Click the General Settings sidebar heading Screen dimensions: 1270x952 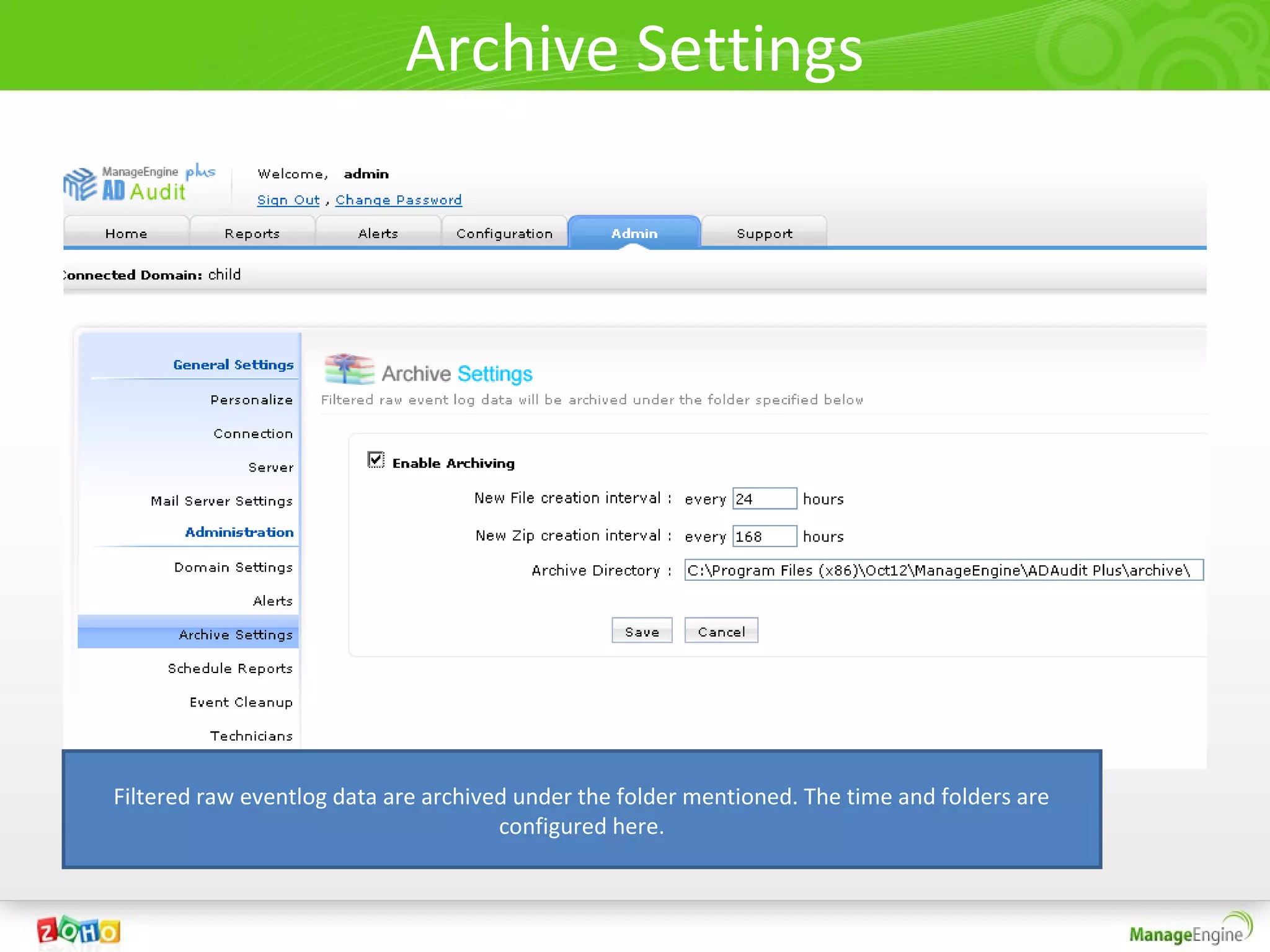point(233,364)
